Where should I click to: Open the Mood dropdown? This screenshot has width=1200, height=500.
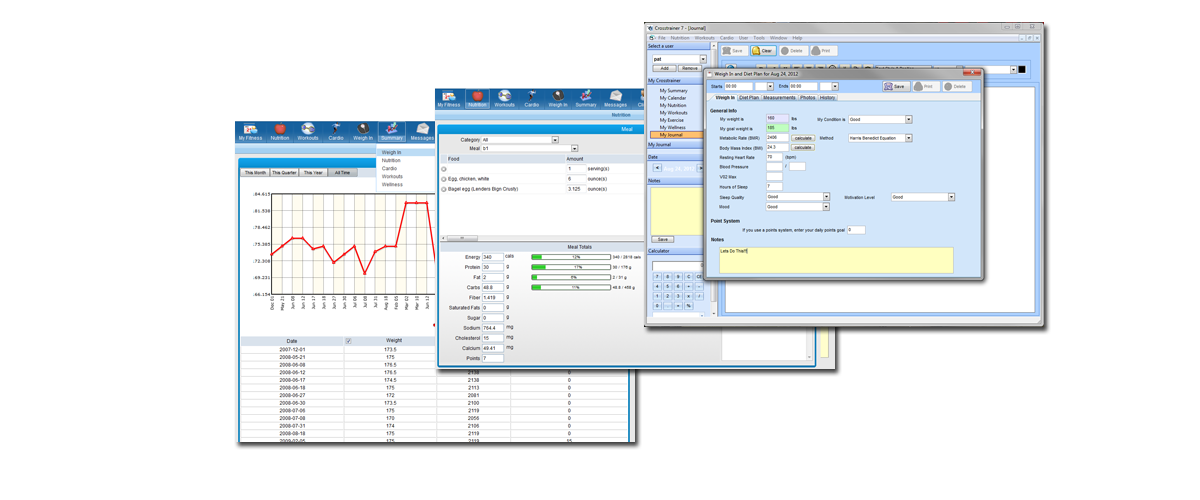click(826, 207)
